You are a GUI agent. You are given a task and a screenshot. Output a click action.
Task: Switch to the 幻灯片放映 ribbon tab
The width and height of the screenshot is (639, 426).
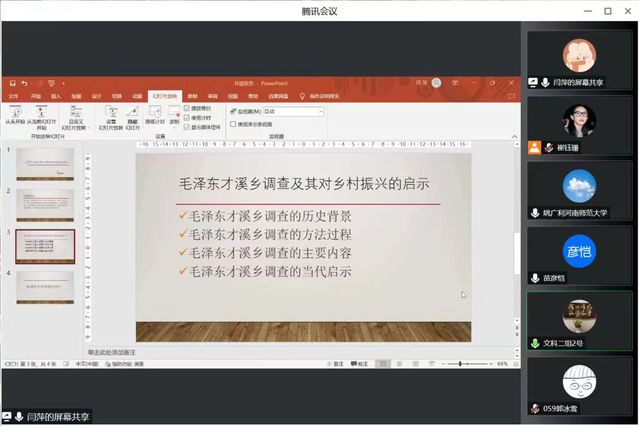click(x=162, y=95)
